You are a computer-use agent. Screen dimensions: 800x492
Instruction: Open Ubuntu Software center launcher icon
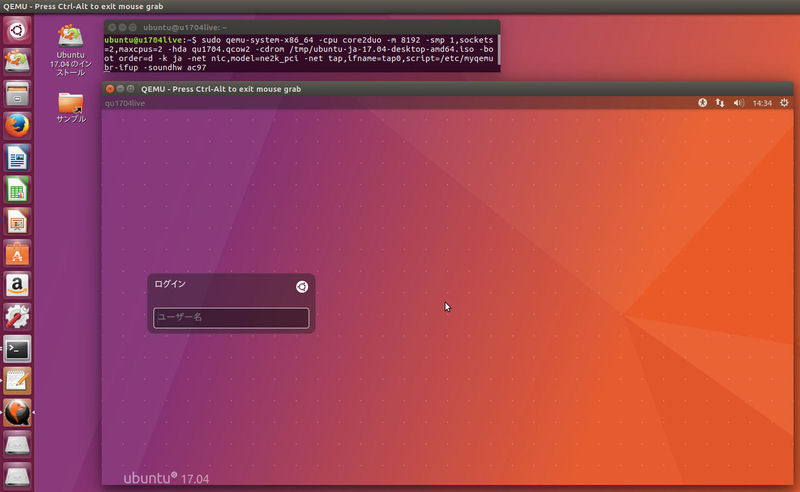pyautogui.click(x=17, y=254)
